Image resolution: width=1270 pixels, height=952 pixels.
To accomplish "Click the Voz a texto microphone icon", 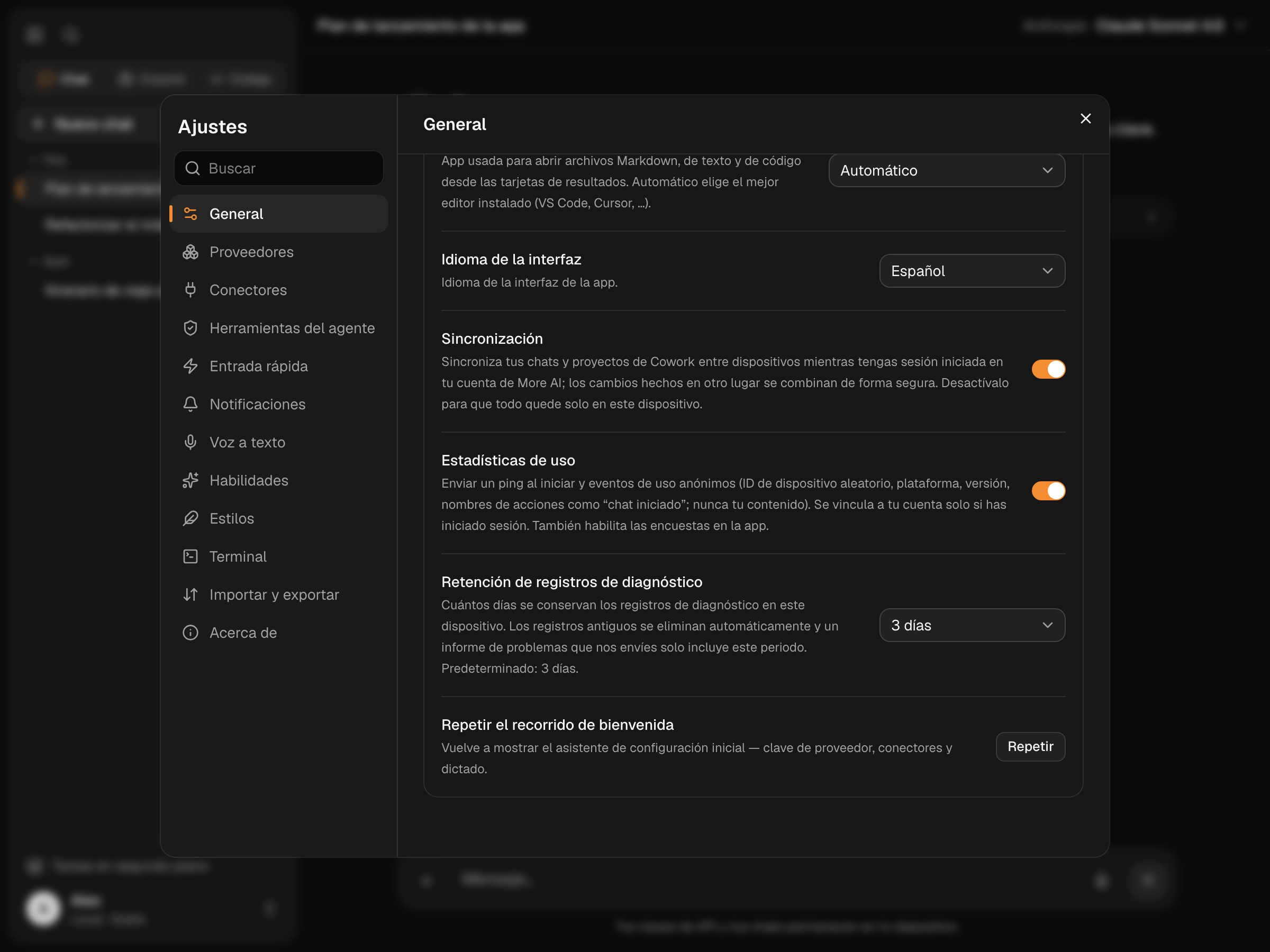I will point(190,443).
